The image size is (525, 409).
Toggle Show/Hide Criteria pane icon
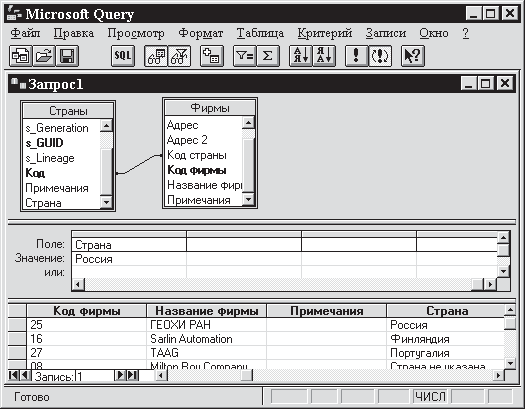(179, 56)
